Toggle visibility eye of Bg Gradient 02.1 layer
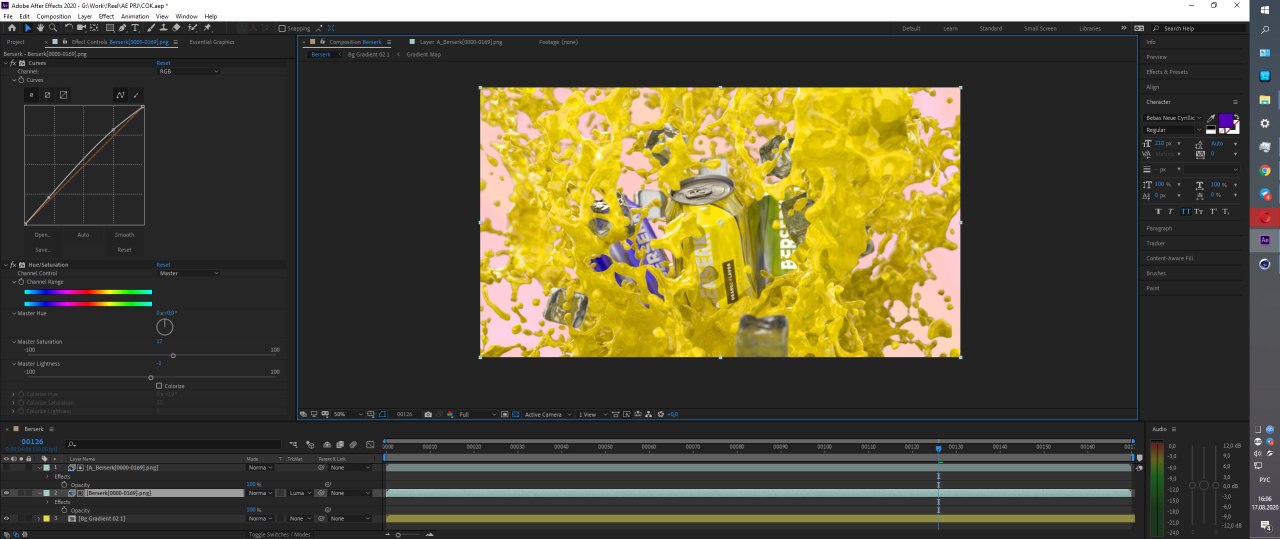Viewport: 1280px width, 539px height. [x=6, y=519]
